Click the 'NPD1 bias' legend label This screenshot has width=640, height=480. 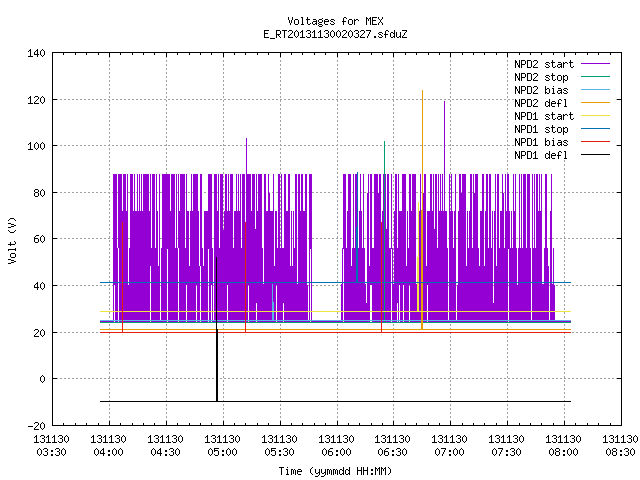pos(541,142)
